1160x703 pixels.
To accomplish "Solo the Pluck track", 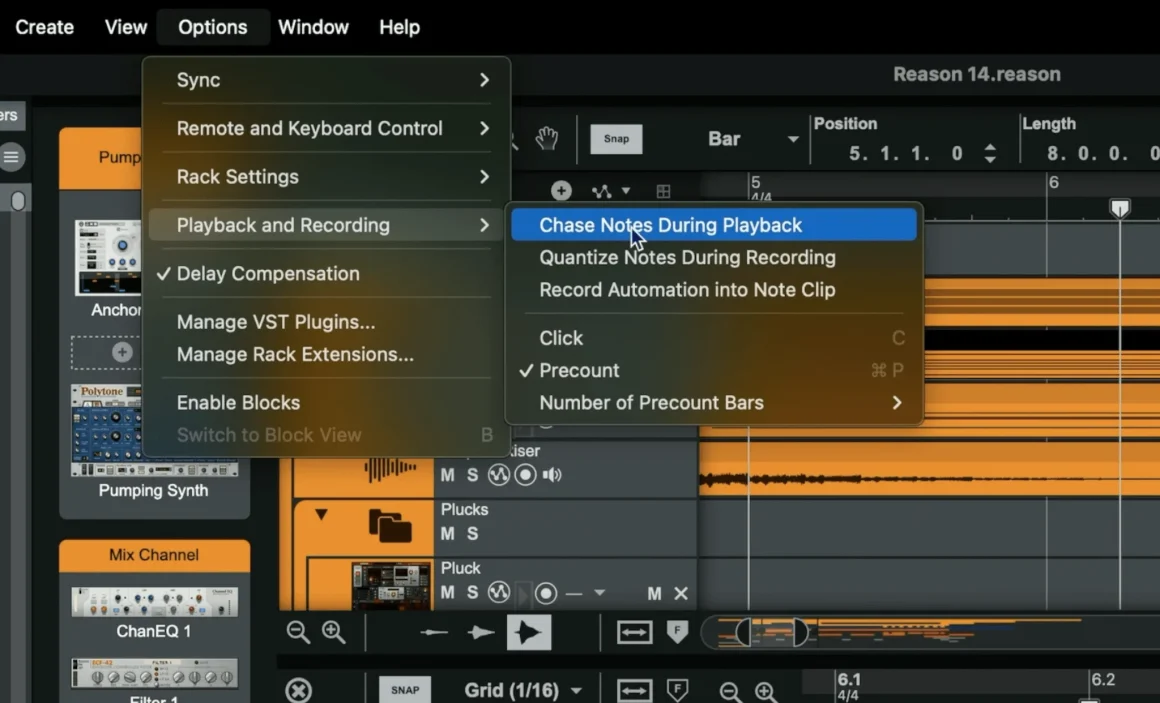I will pyautogui.click(x=472, y=592).
